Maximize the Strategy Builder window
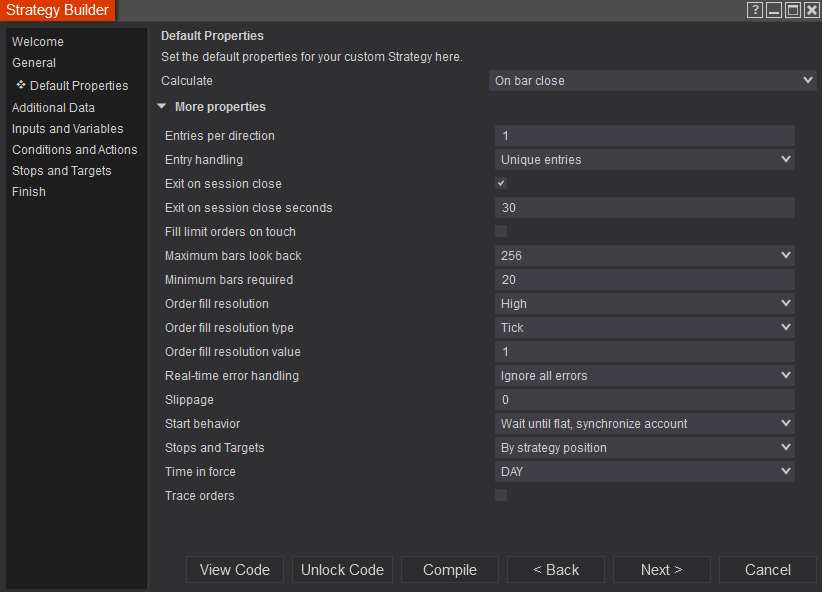This screenshot has width=822, height=592. [x=792, y=10]
